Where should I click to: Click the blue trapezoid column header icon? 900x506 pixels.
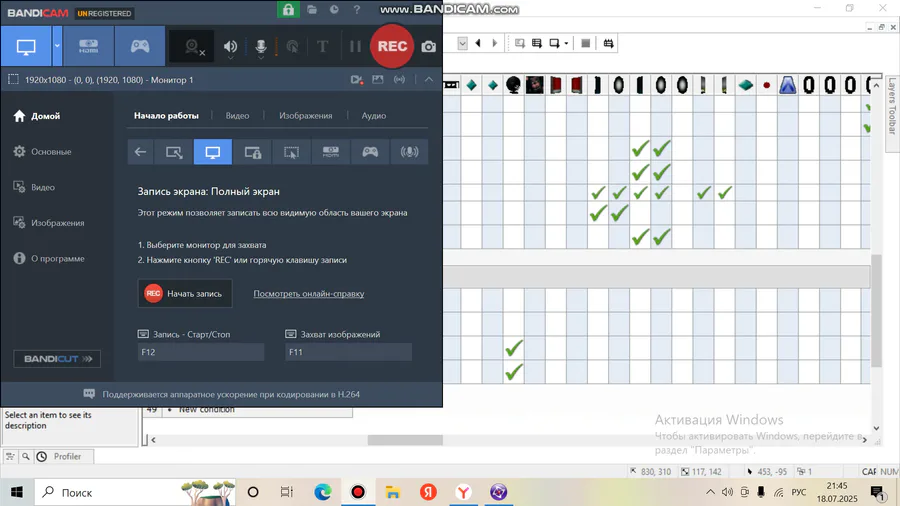(x=788, y=85)
